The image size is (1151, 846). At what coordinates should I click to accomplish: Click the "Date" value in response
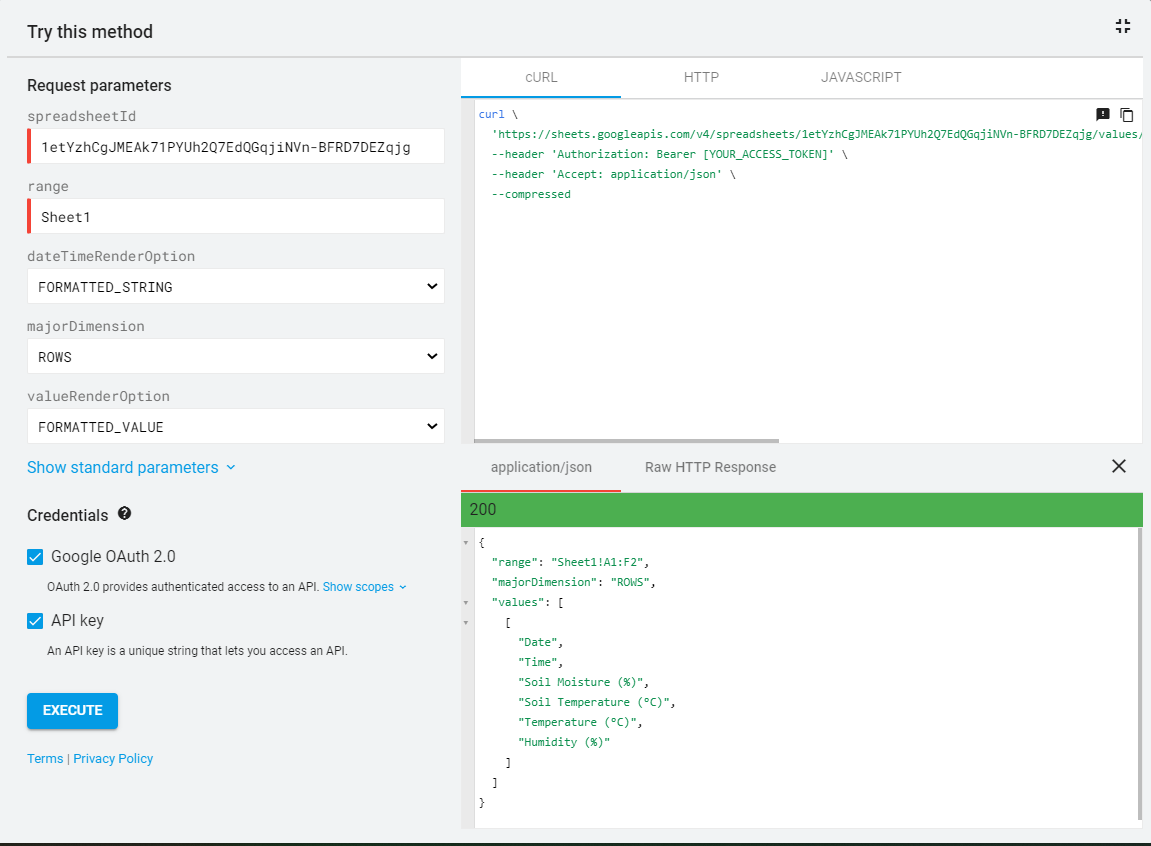click(537, 643)
